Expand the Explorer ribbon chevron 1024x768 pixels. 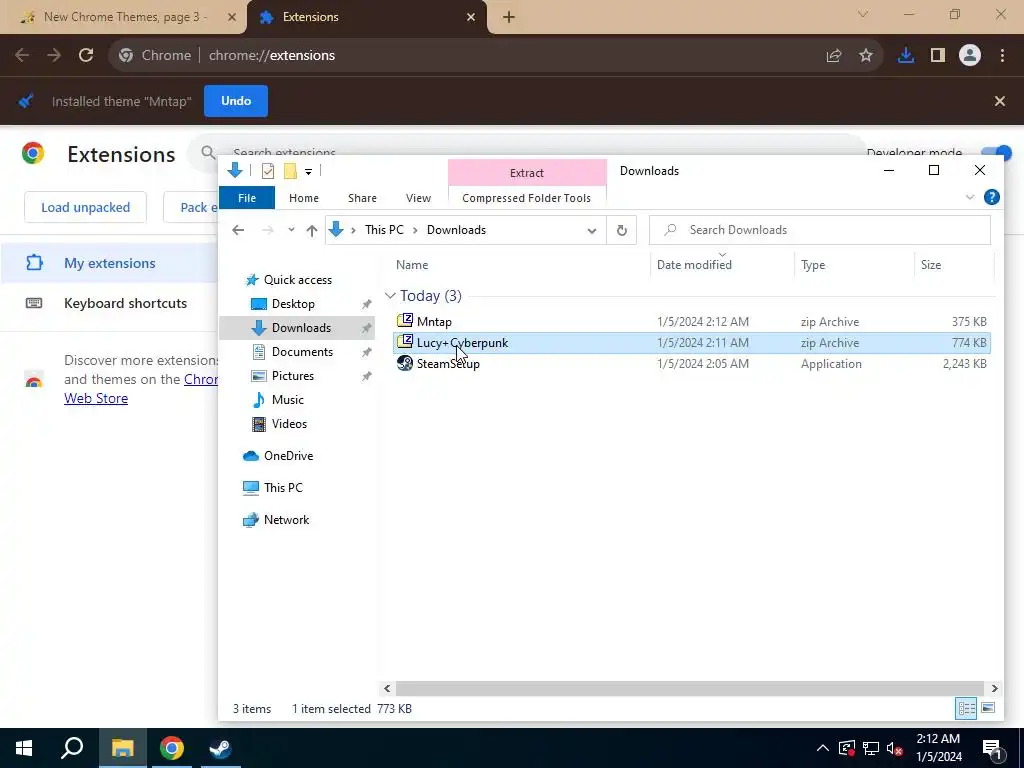pyautogui.click(x=970, y=197)
